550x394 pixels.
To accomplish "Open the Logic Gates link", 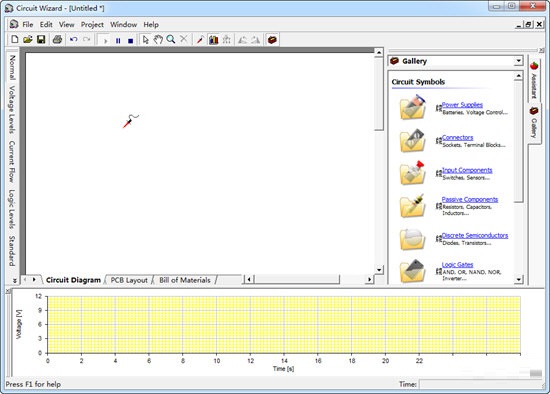I will [x=457, y=265].
